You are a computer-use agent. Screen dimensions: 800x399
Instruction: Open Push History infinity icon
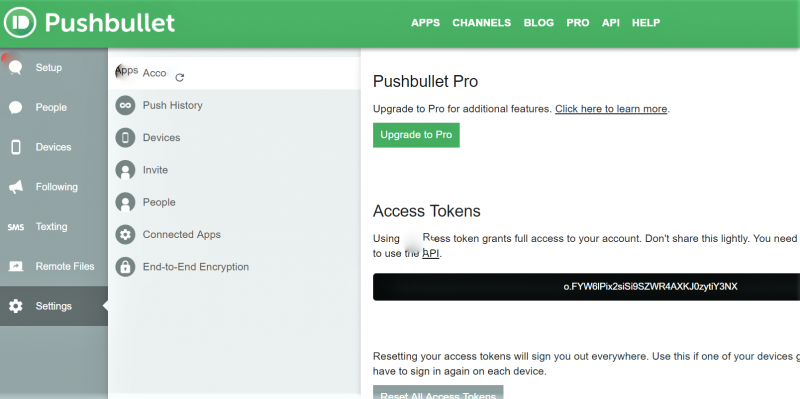[x=125, y=106]
